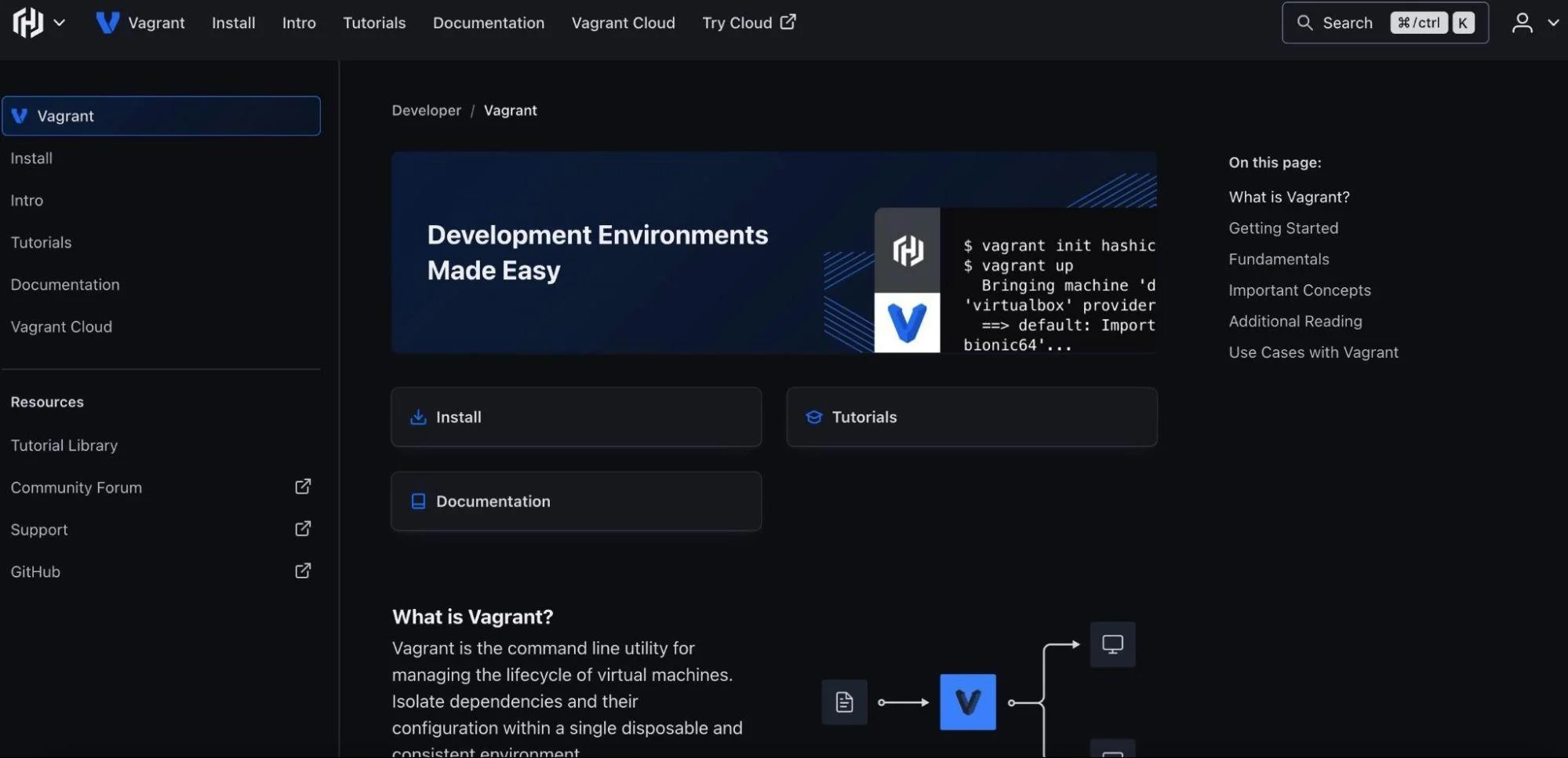Jump to Additional Reading section

tap(1295, 322)
